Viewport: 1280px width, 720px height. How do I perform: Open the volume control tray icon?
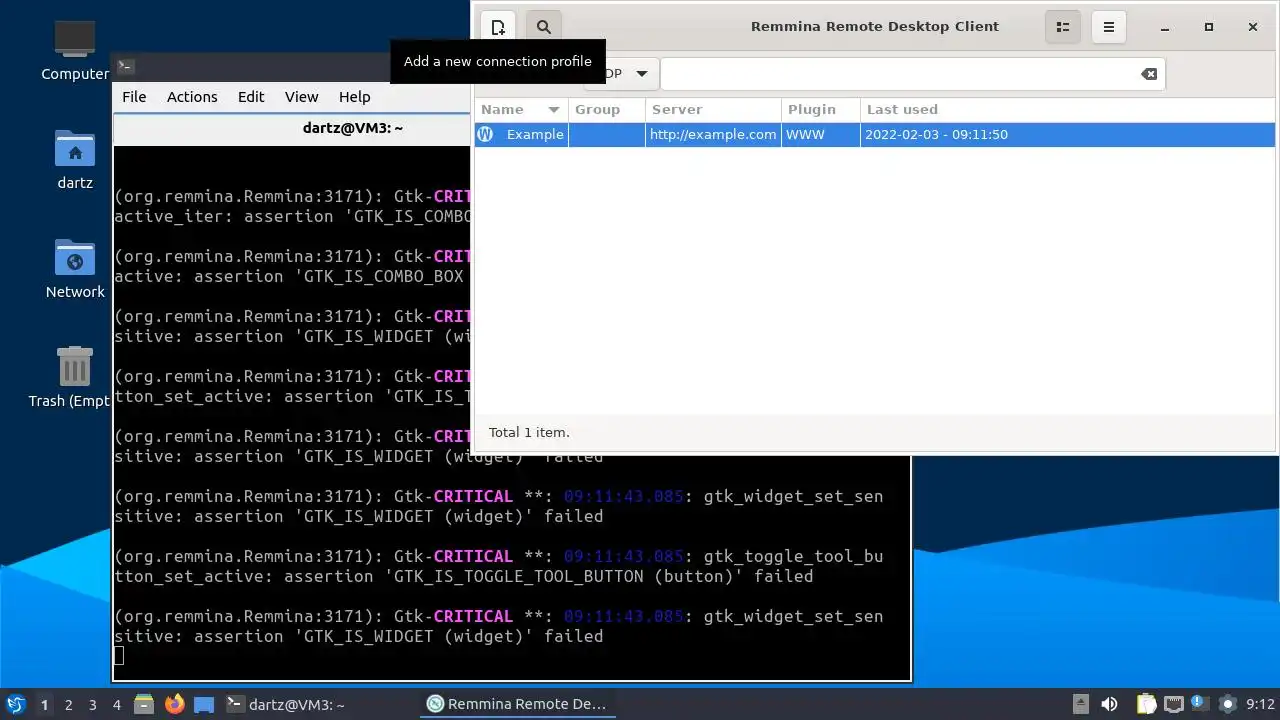(x=1109, y=704)
